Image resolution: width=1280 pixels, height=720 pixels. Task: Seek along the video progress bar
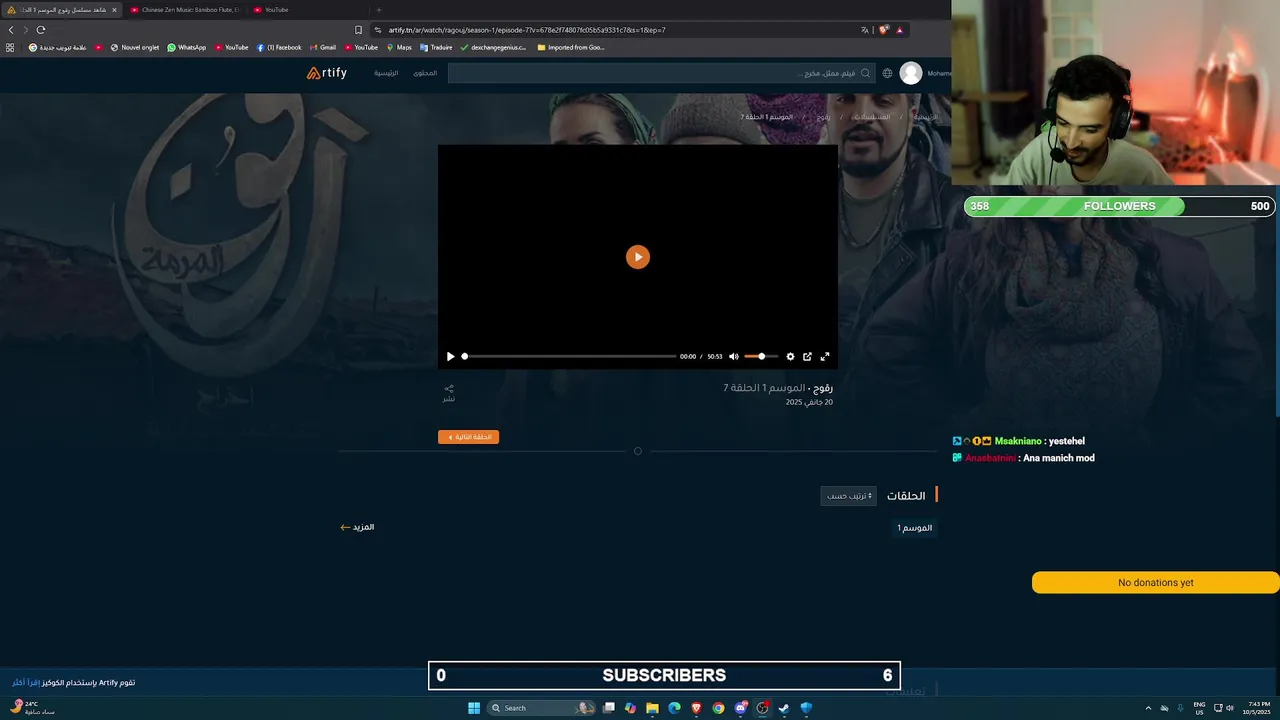pyautogui.click(x=570, y=356)
